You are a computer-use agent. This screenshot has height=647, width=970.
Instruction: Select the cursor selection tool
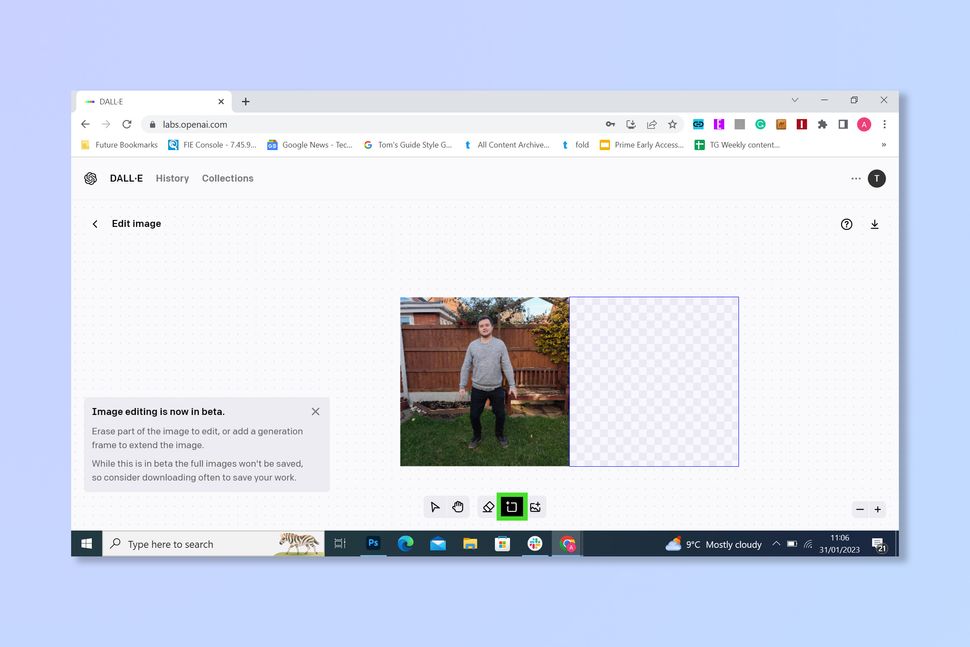pyautogui.click(x=435, y=507)
